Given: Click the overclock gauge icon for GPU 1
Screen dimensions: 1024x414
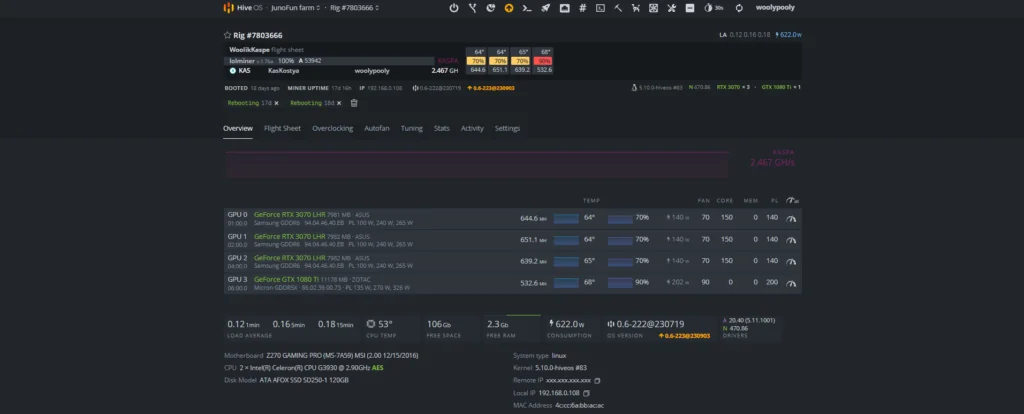Looking at the screenshot, I should pos(792,240).
